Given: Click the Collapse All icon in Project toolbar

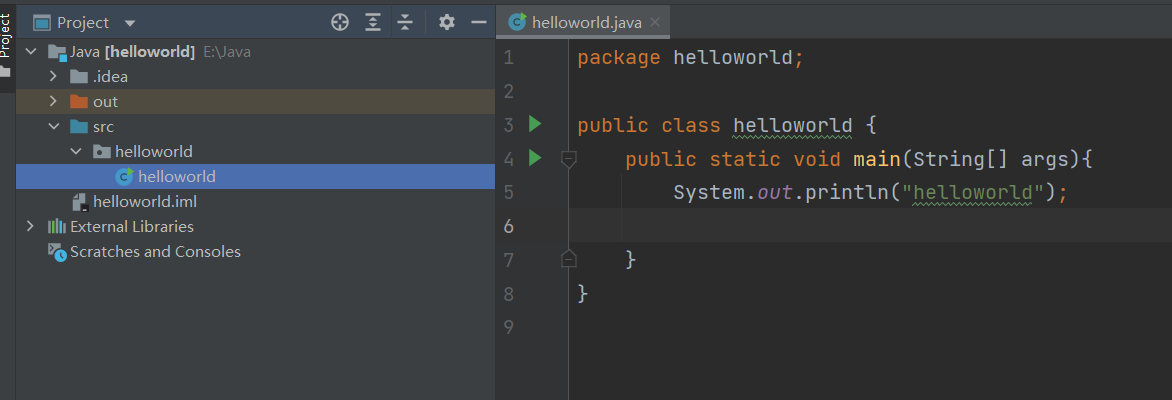Looking at the screenshot, I should 404,22.
